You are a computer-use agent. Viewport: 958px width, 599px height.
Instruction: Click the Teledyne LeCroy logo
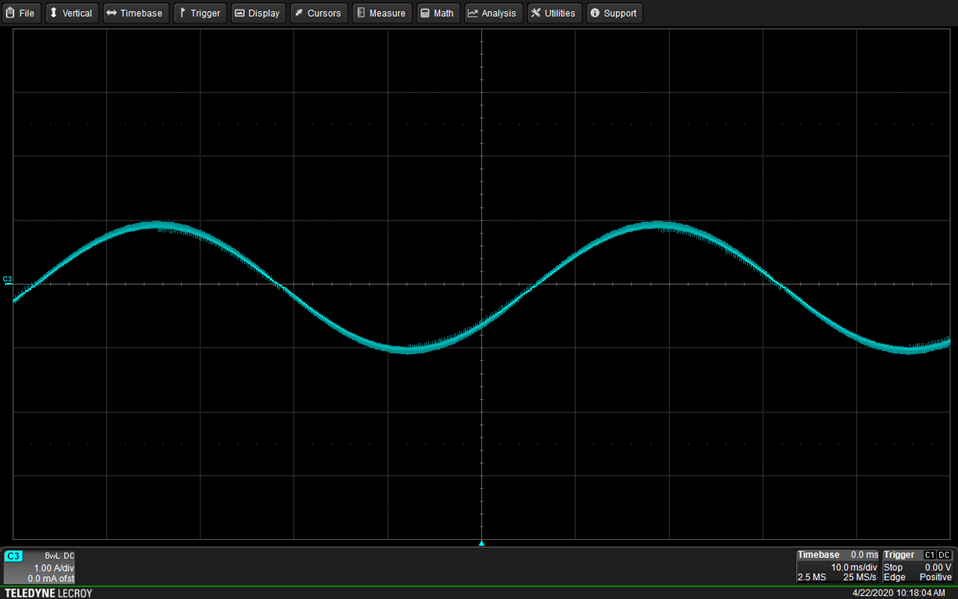[x=47, y=593]
